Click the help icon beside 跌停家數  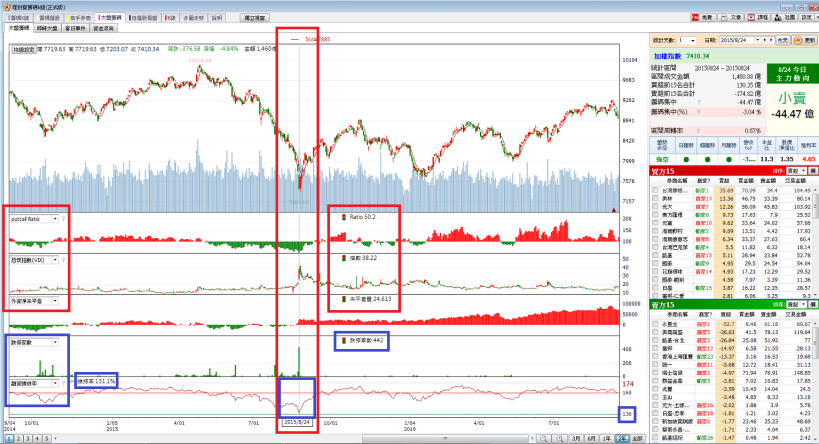(63, 340)
